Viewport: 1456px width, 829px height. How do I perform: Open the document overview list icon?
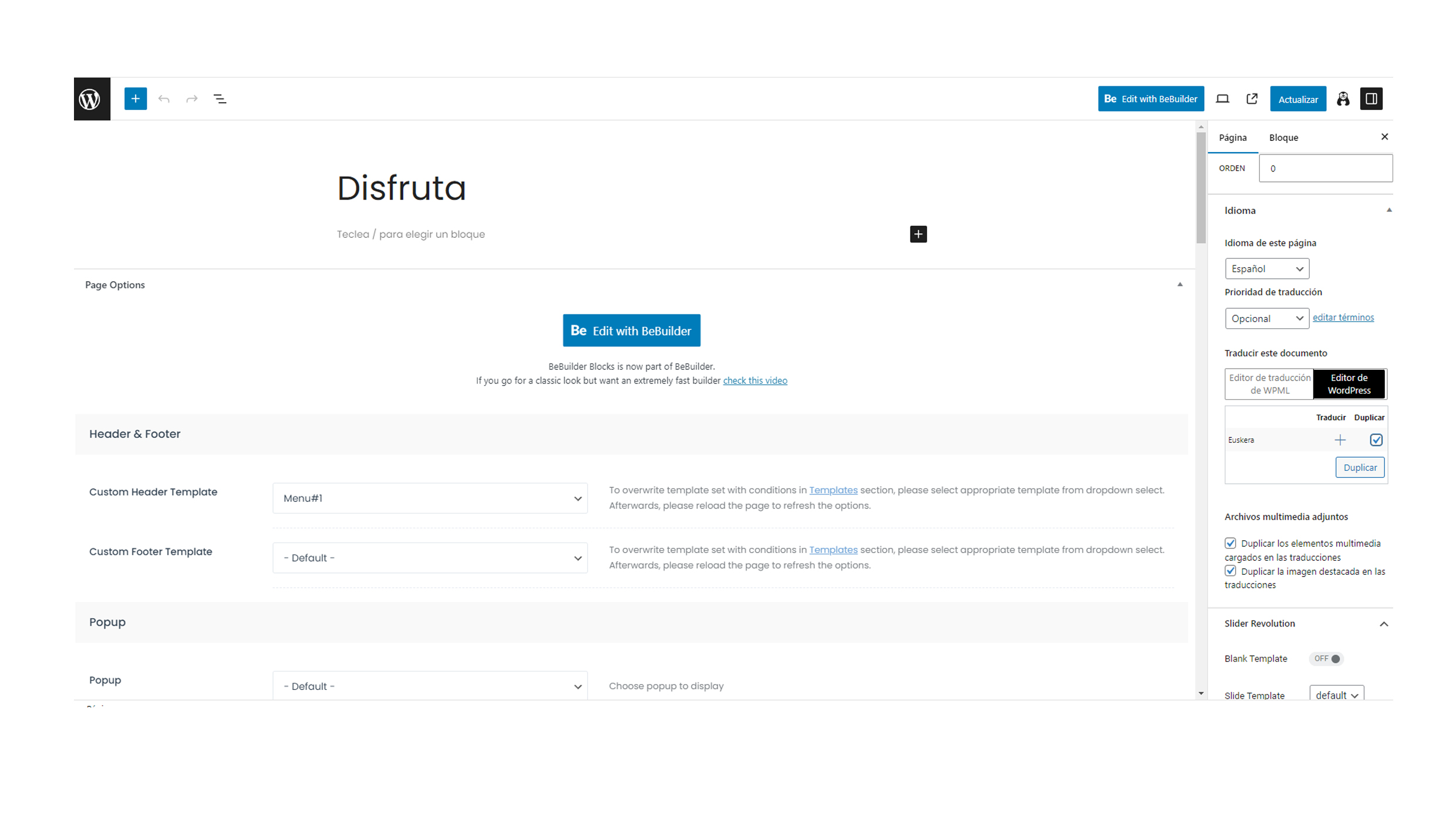point(220,99)
